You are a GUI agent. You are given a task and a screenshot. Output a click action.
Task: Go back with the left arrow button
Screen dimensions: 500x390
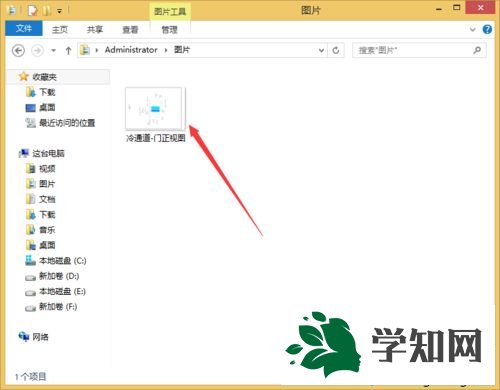click(x=18, y=51)
